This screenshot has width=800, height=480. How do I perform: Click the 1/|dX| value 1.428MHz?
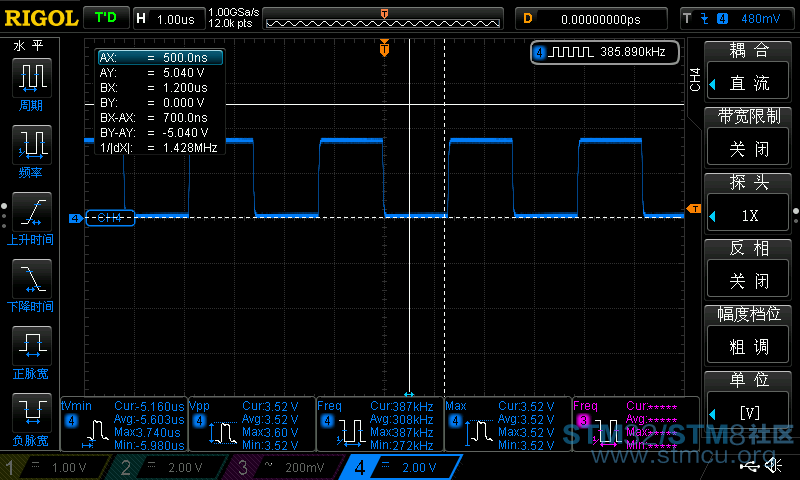190,148
